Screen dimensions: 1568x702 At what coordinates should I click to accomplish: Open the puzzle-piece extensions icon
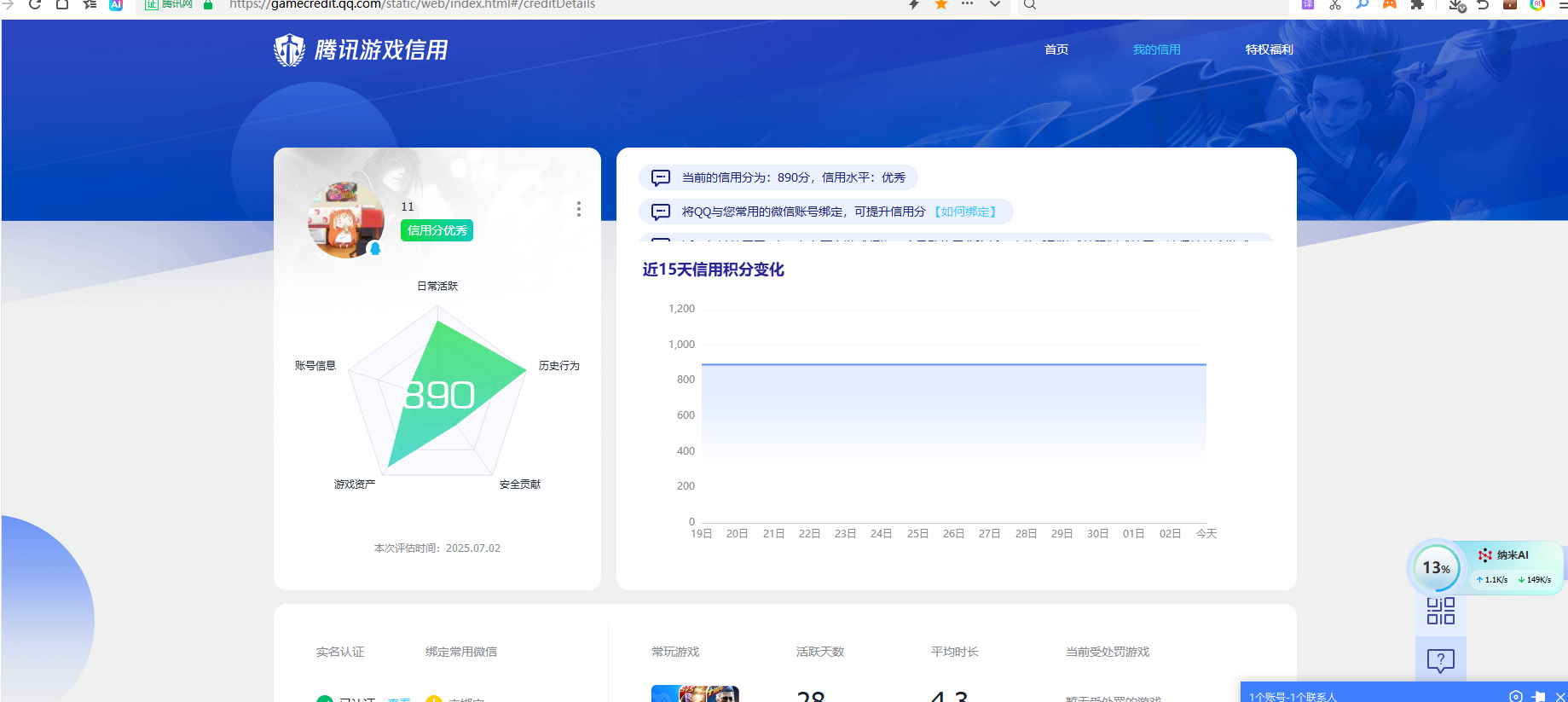pos(1417,4)
